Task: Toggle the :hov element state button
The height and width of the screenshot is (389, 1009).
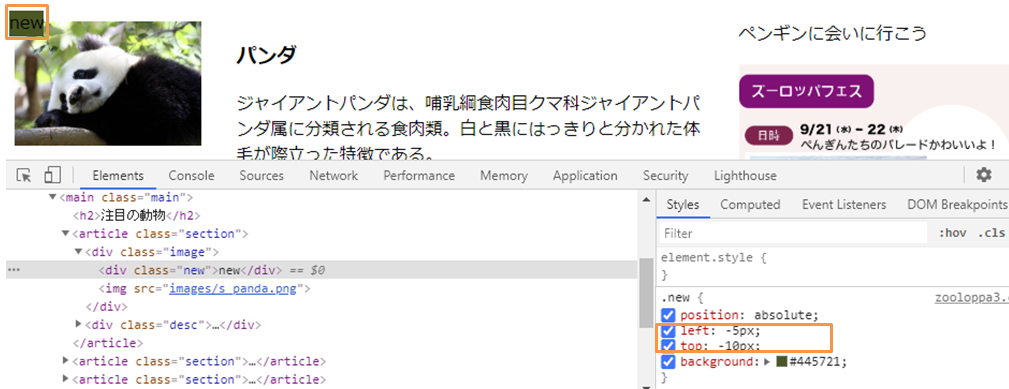Action: tap(952, 233)
